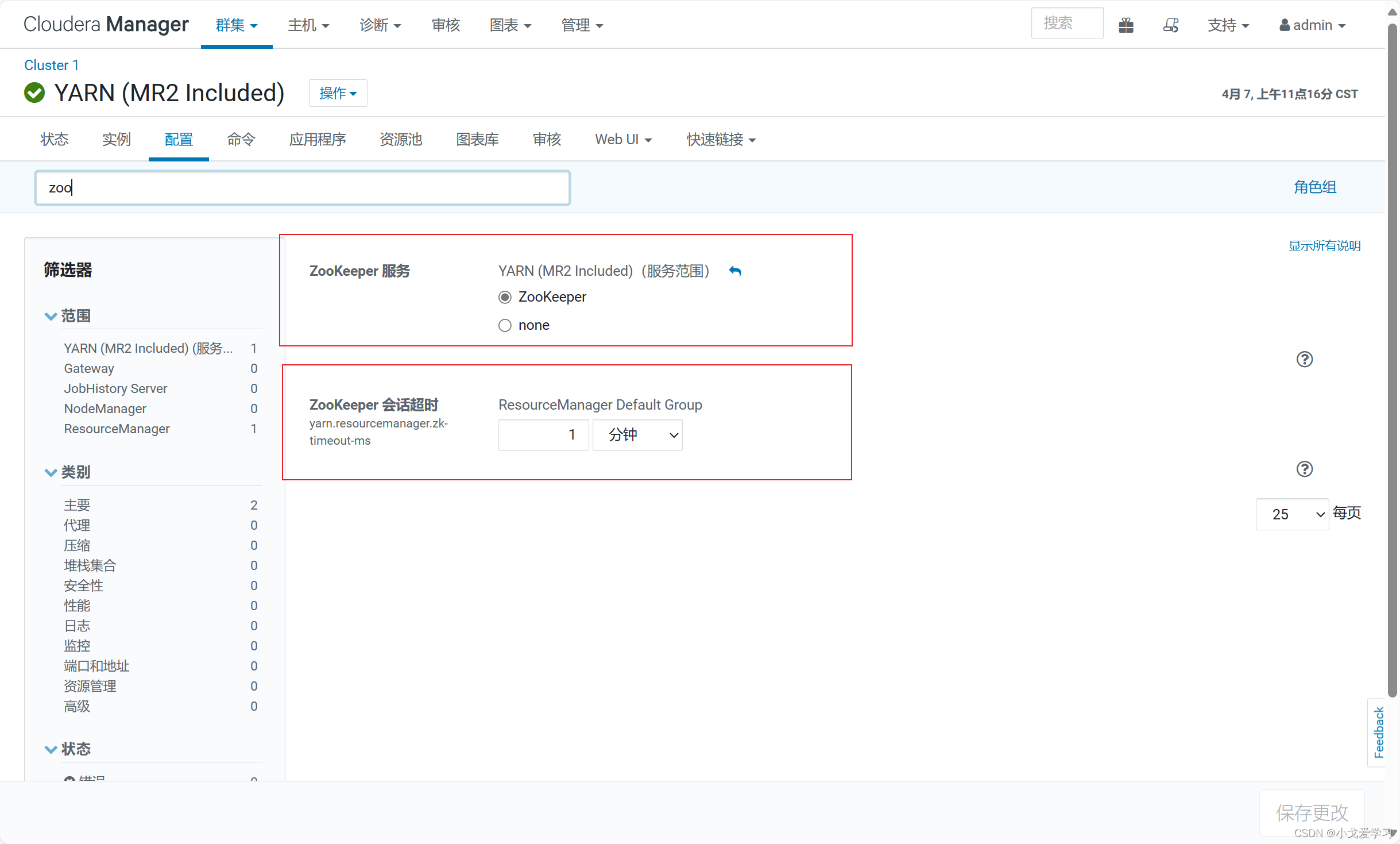Switch to the 应用程序 tab
This screenshot has width=1400, height=844.
318,140
